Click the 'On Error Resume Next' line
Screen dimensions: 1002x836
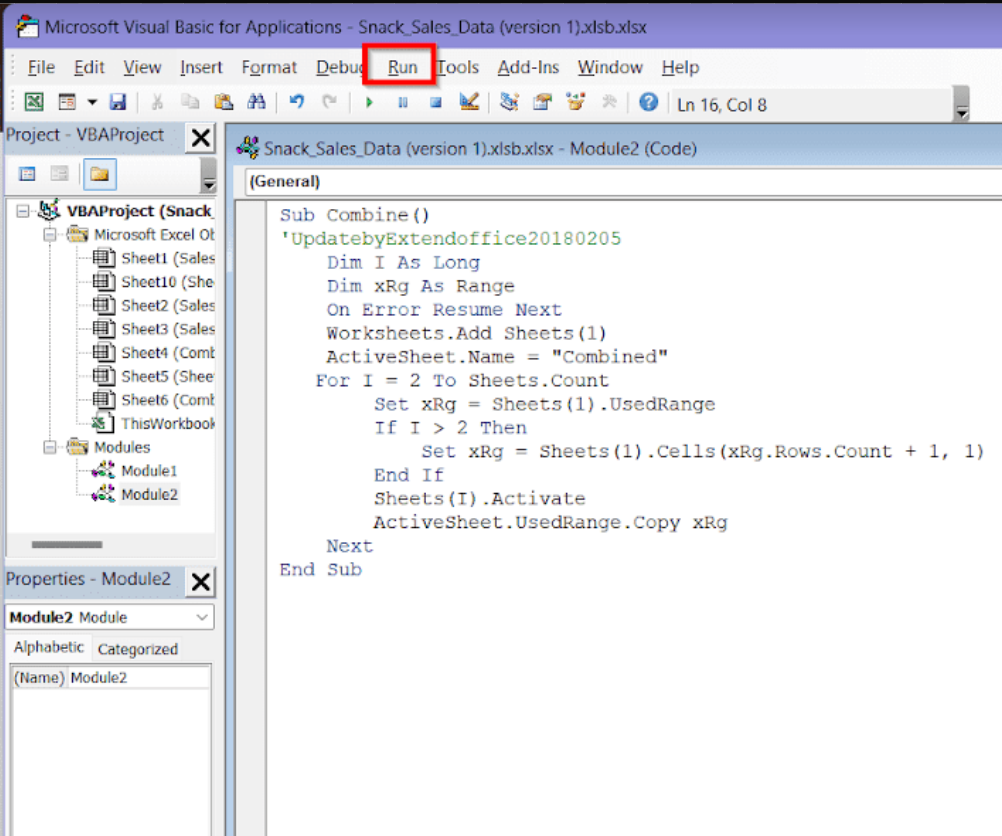pyautogui.click(x=444, y=310)
